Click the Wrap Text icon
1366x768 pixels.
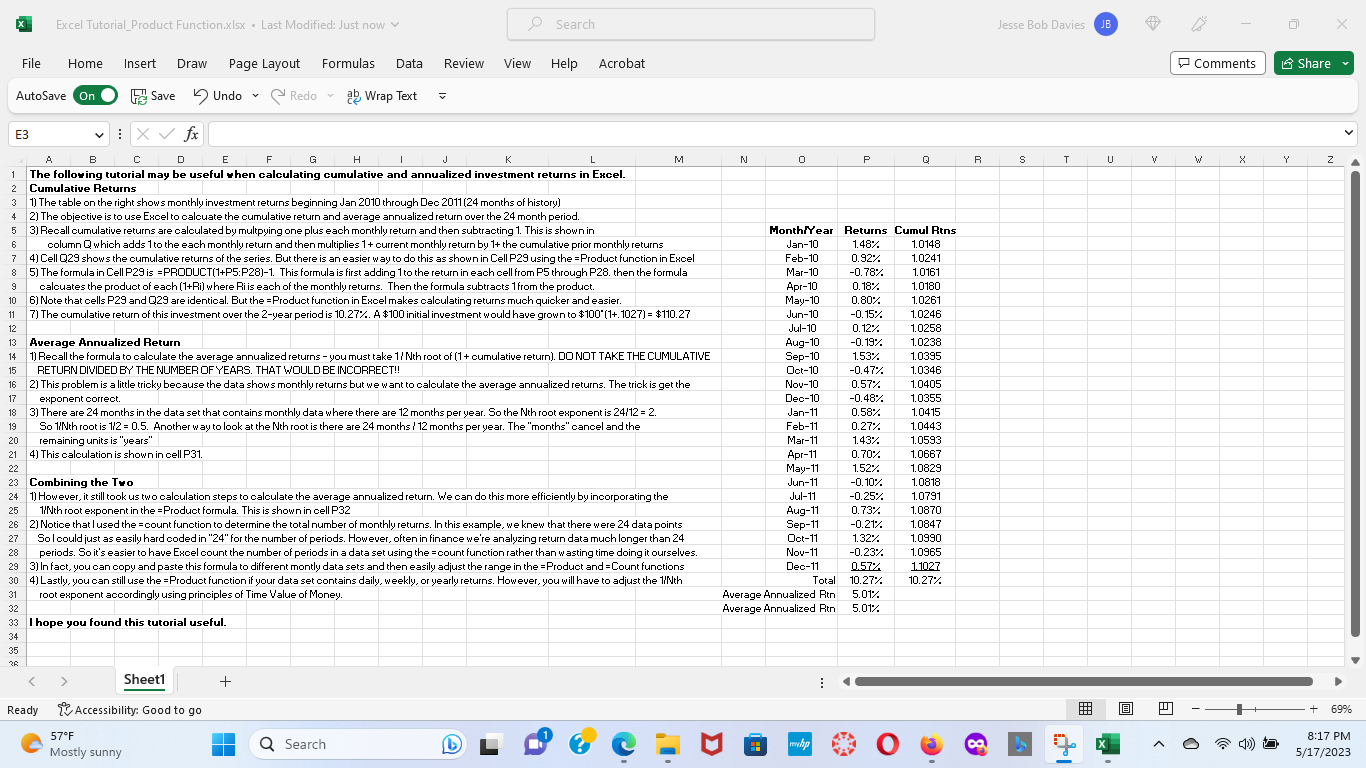(x=381, y=95)
